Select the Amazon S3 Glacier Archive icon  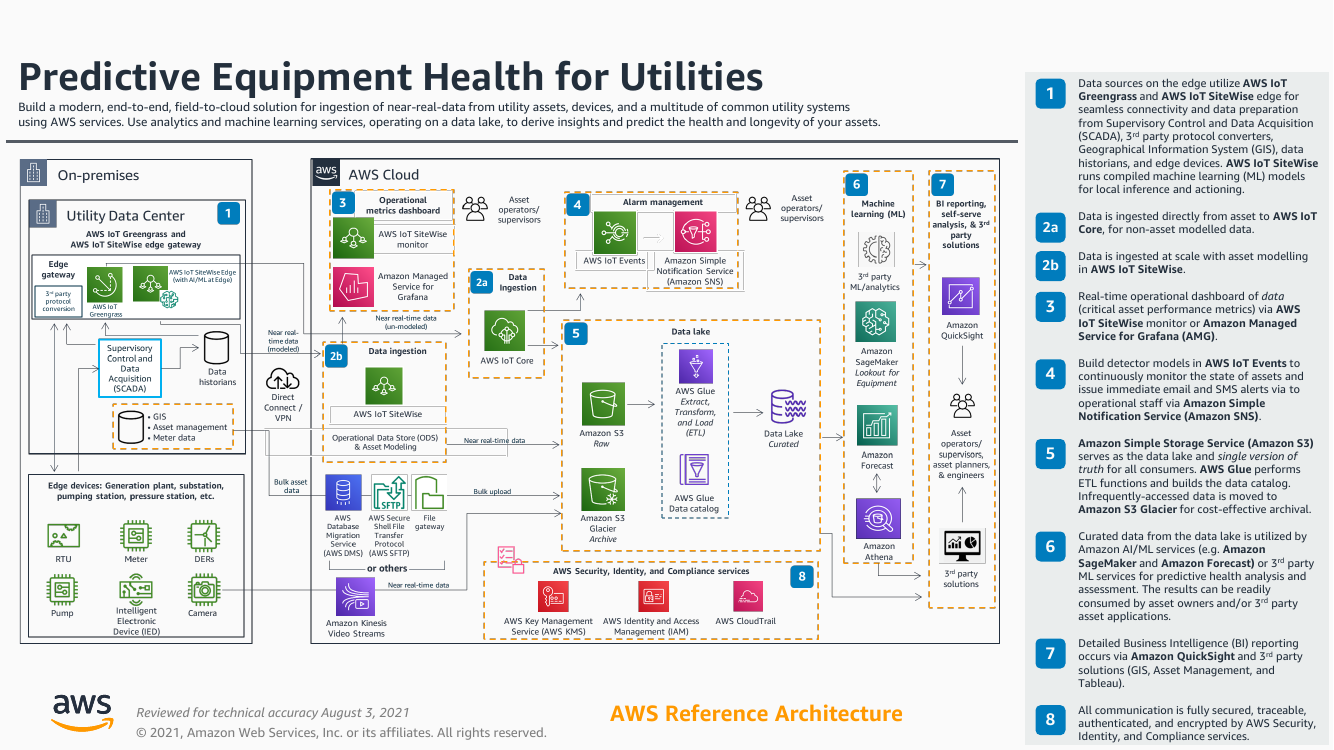coord(604,489)
